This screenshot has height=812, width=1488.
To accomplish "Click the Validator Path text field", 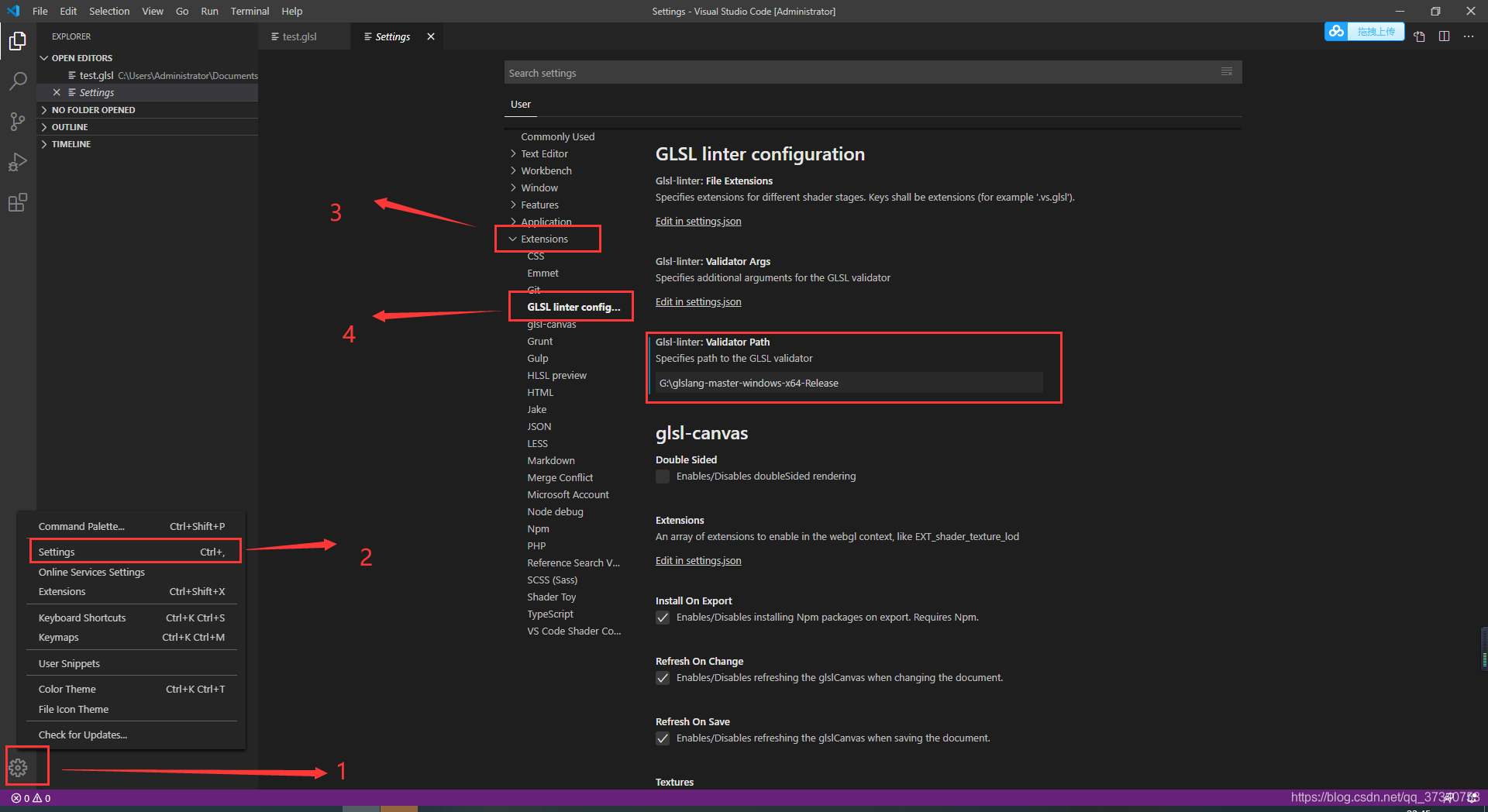I will pos(849,383).
